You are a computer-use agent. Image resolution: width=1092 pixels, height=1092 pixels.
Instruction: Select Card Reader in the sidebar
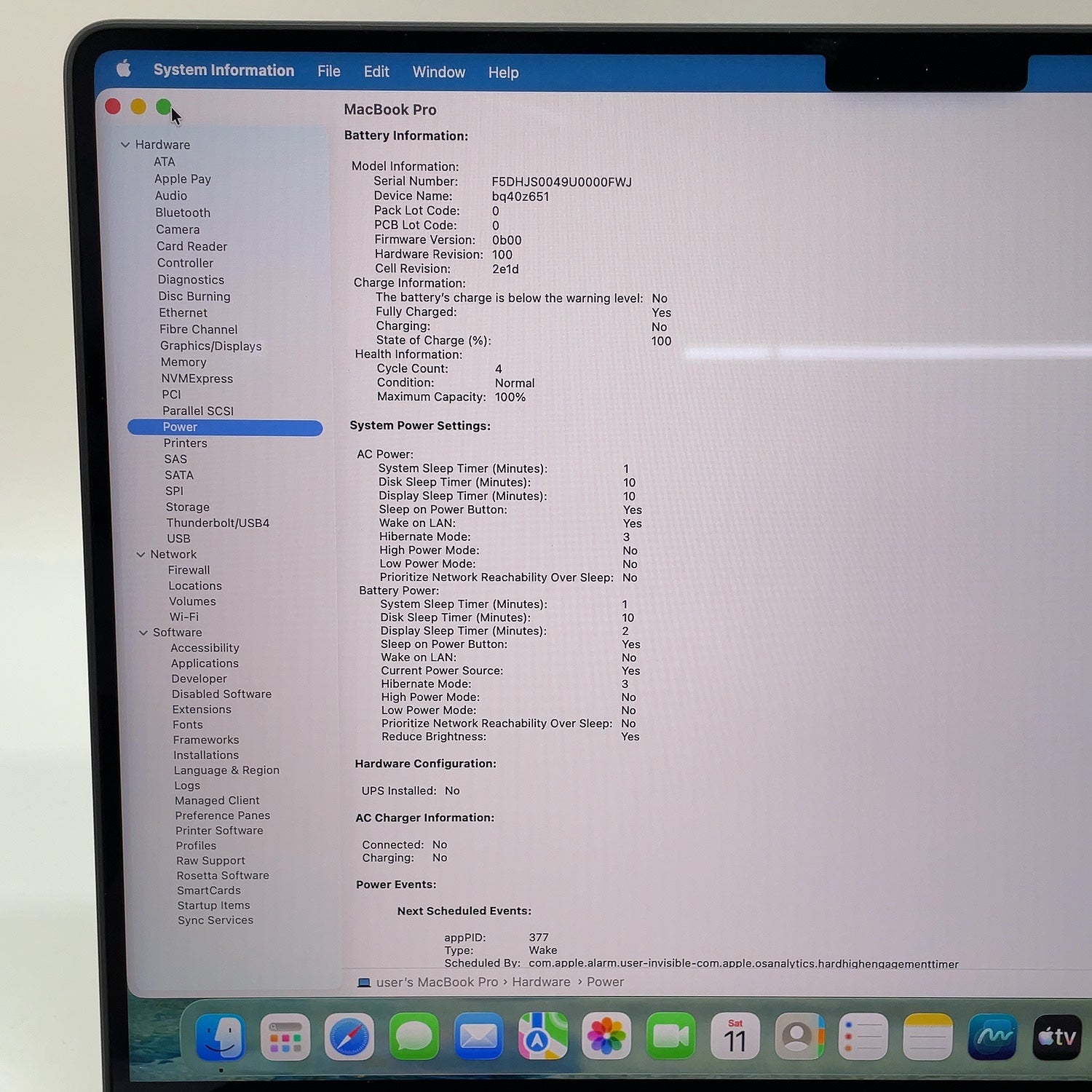(x=191, y=246)
